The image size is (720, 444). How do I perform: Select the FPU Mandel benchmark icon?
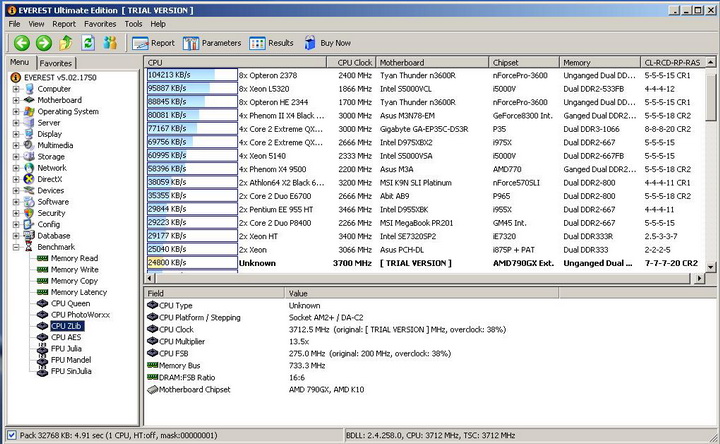(x=43, y=360)
